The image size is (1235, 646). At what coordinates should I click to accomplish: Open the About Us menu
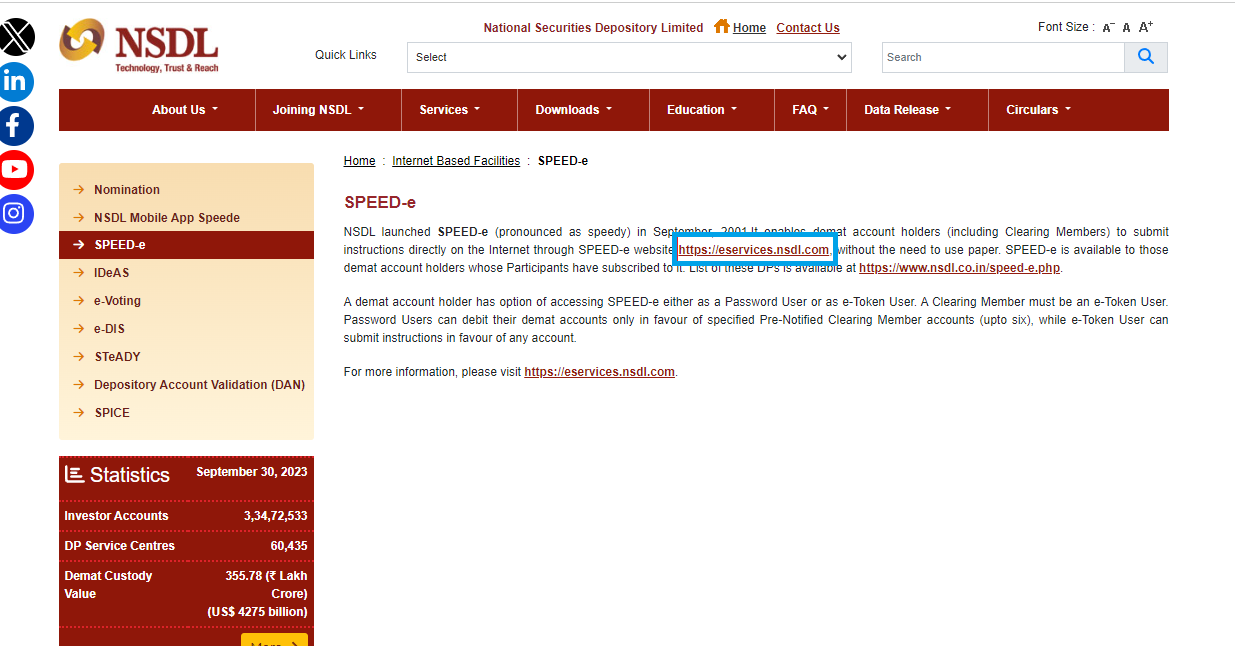coord(184,110)
